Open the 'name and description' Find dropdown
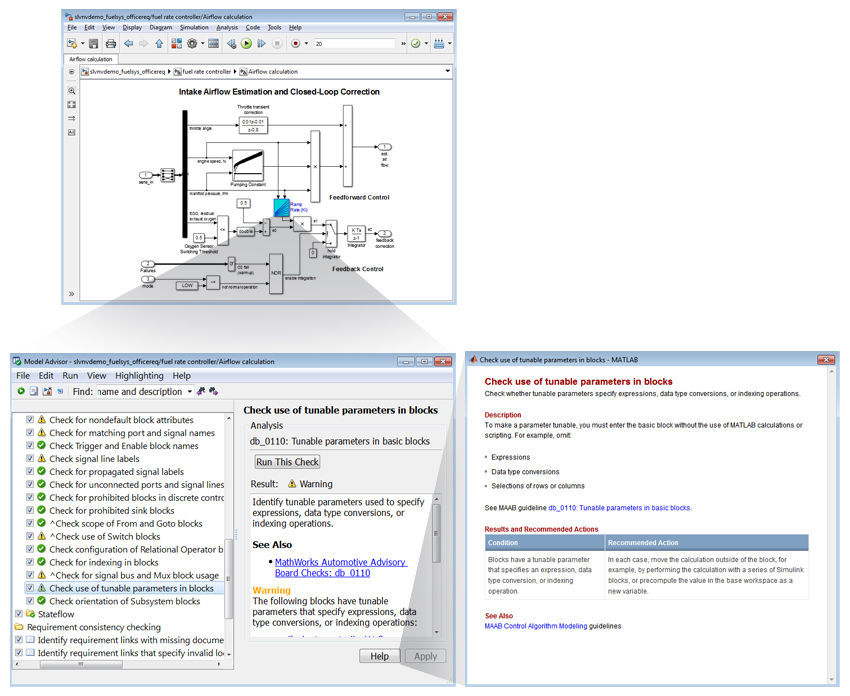This screenshot has width=850, height=696. point(190,391)
